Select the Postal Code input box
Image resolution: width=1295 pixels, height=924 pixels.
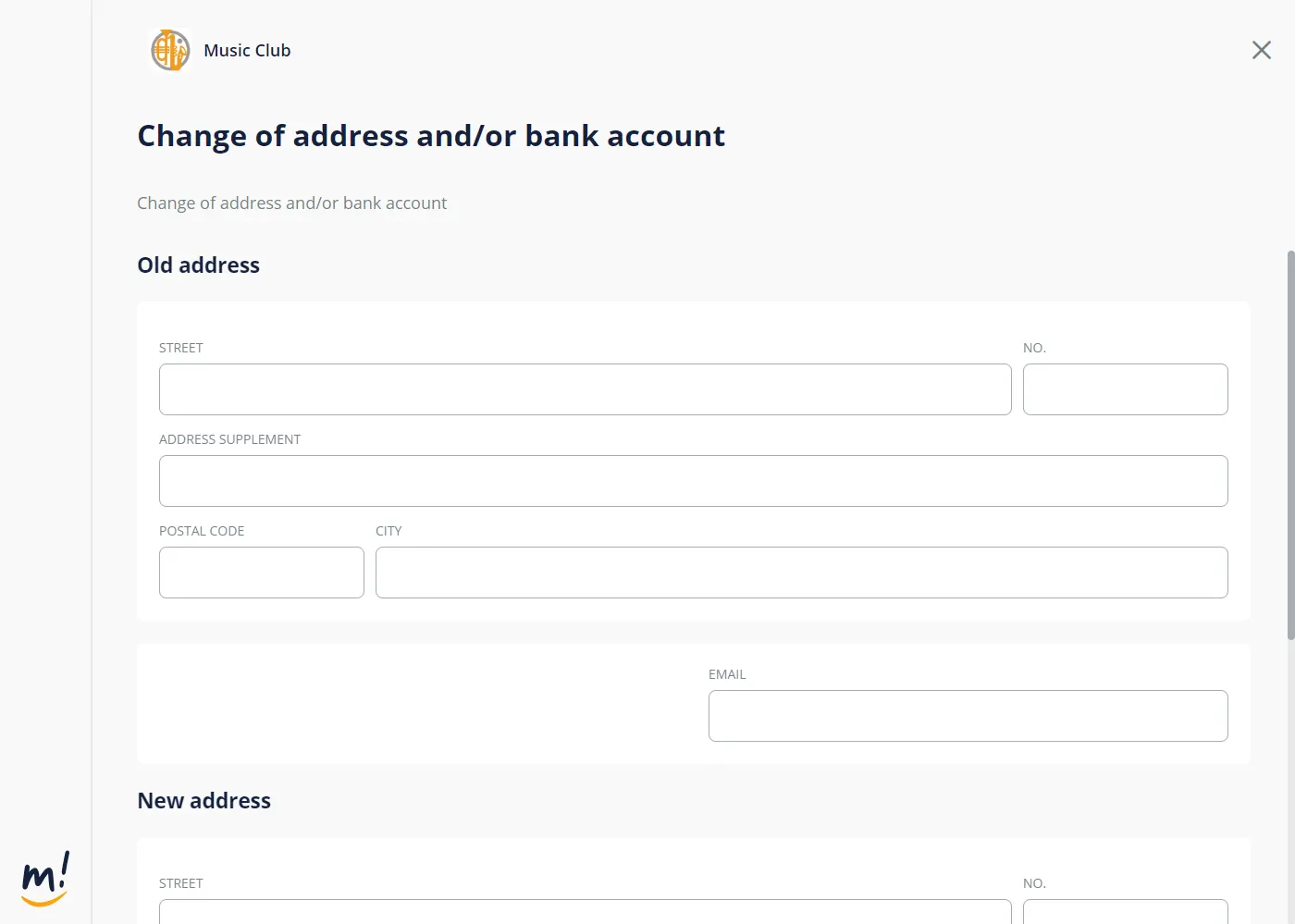point(262,573)
